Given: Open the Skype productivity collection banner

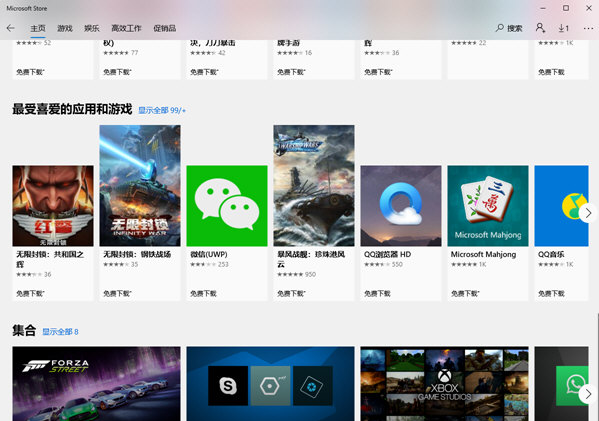Looking at the screenshot, I should coord(270,384).
